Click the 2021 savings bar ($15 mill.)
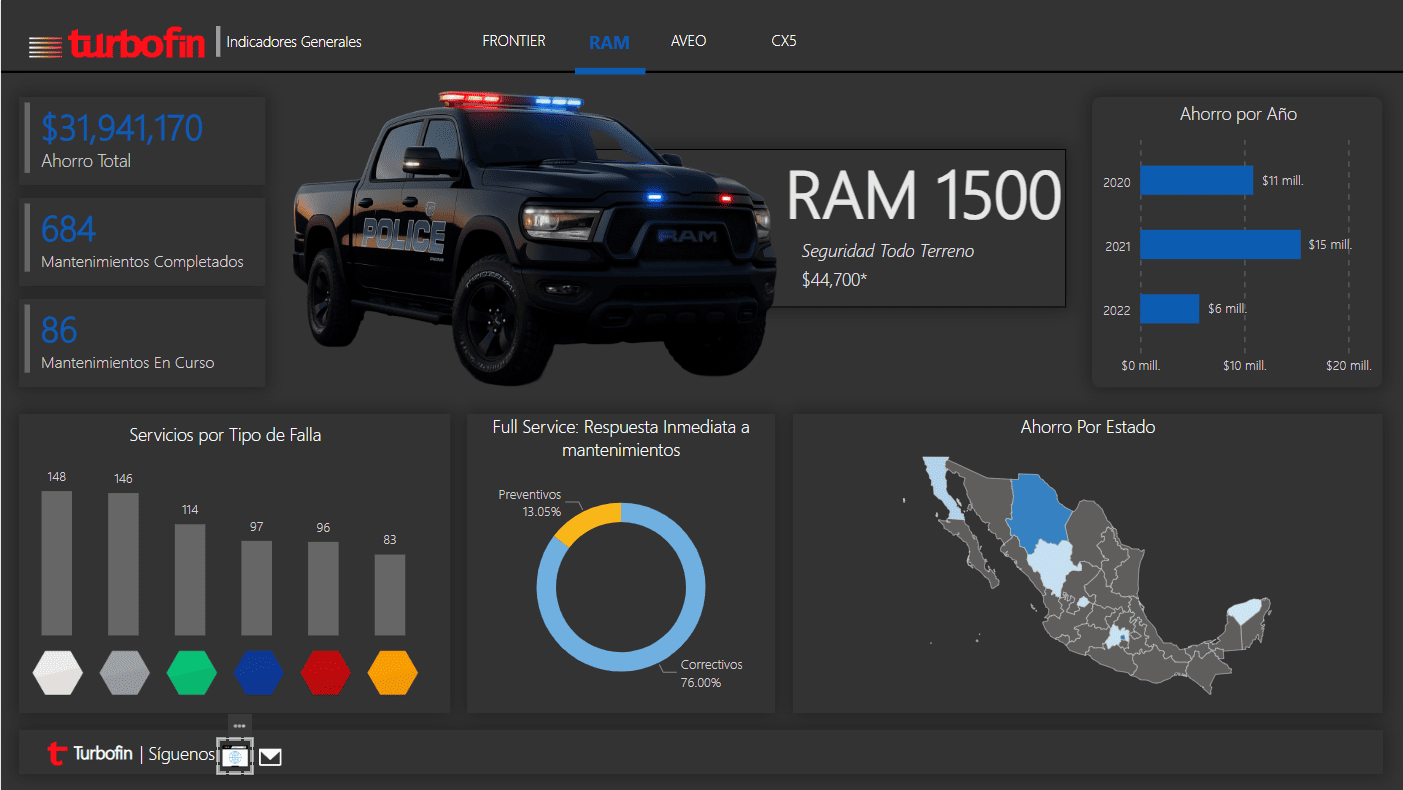The width and height of the screenshot is (1403, 790). coord(1220,244)
